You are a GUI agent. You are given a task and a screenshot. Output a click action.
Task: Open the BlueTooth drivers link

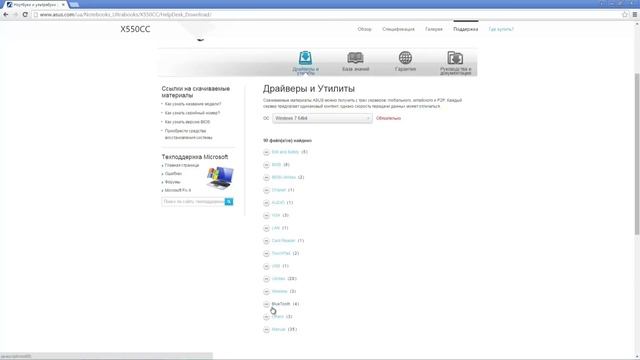click(281, 304)
